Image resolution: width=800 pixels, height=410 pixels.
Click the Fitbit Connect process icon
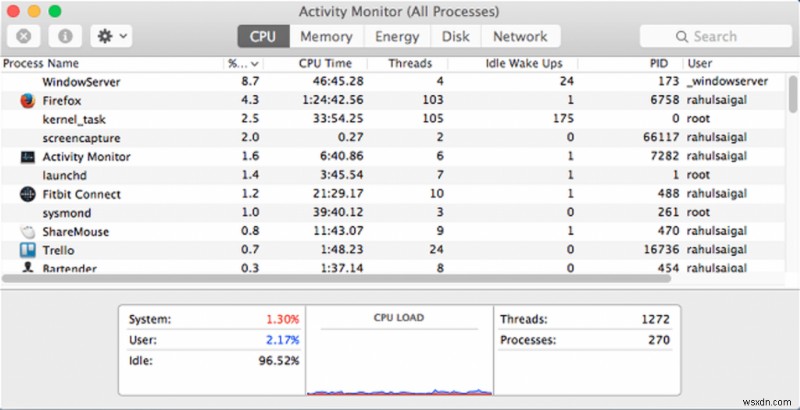pos(28,194)
